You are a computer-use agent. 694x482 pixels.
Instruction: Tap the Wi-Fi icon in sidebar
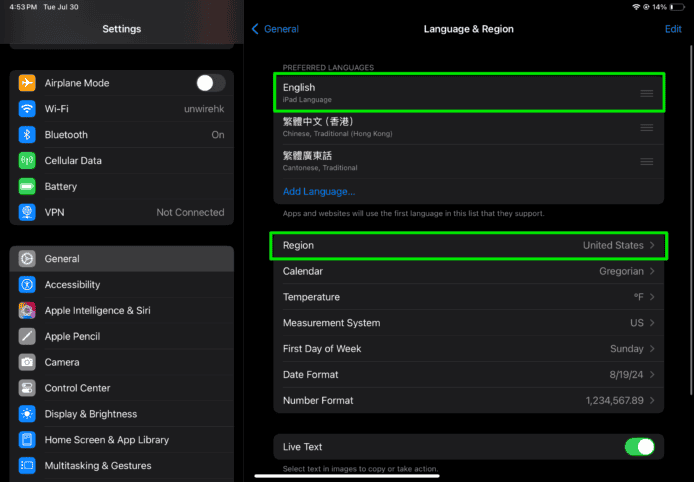tap(27, 109)
